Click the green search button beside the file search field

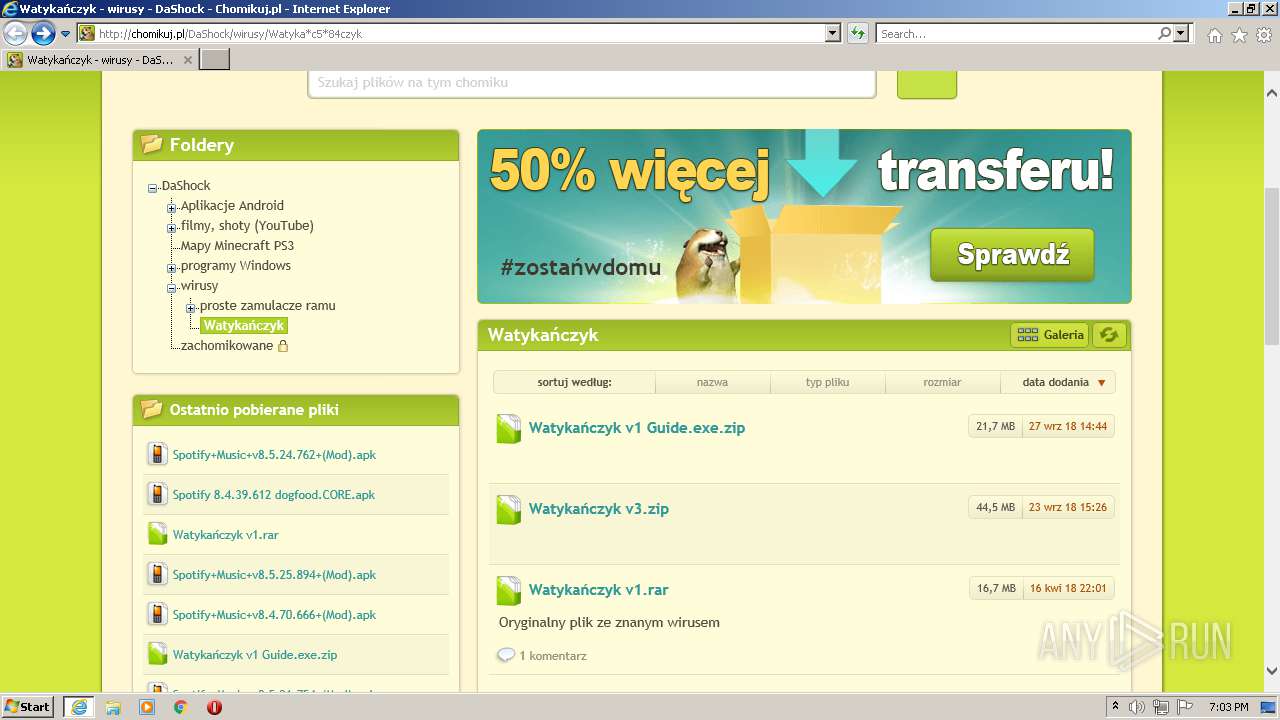coord(927,84)
